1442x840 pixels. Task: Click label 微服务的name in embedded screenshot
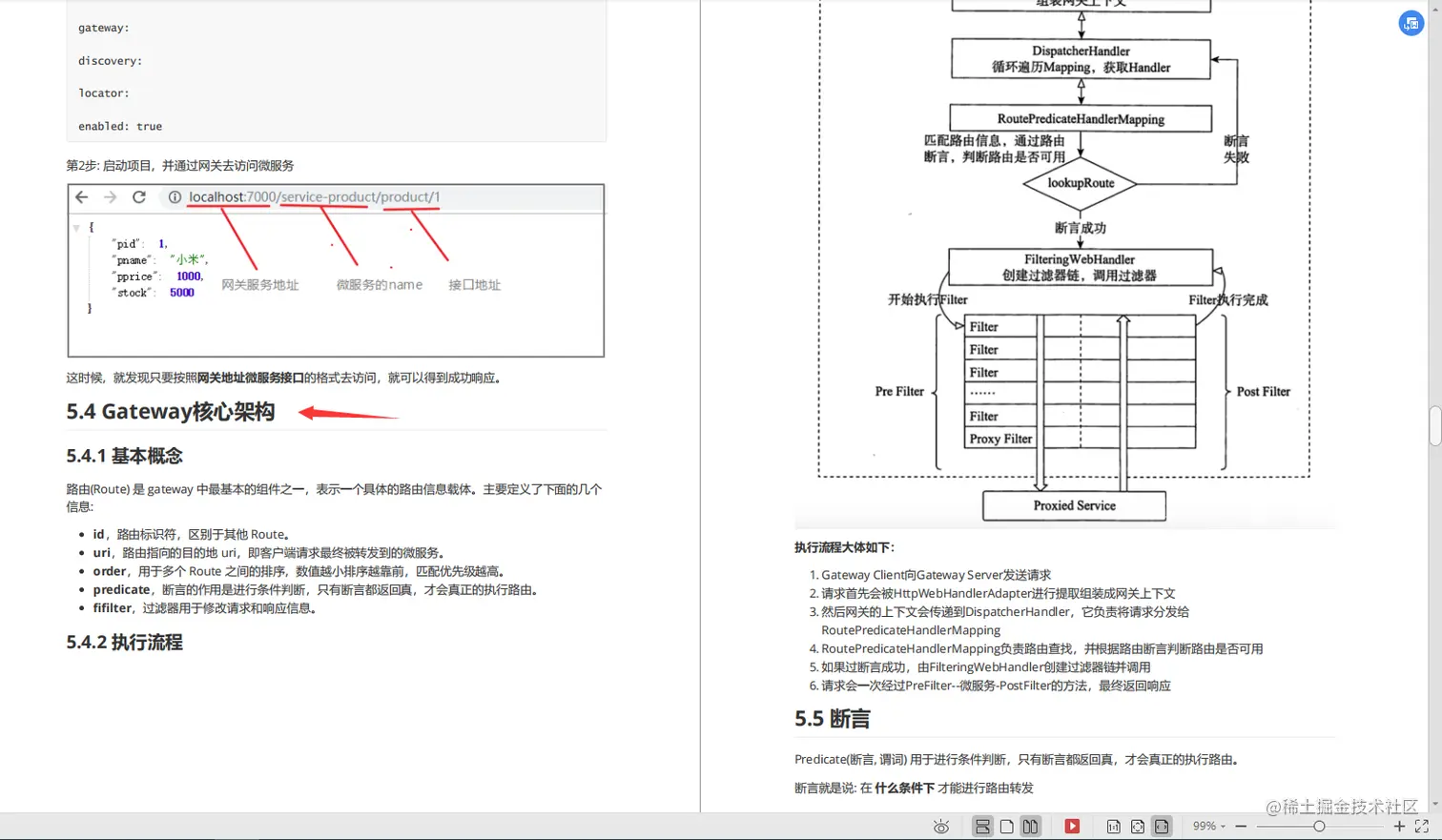pos(379,285)
